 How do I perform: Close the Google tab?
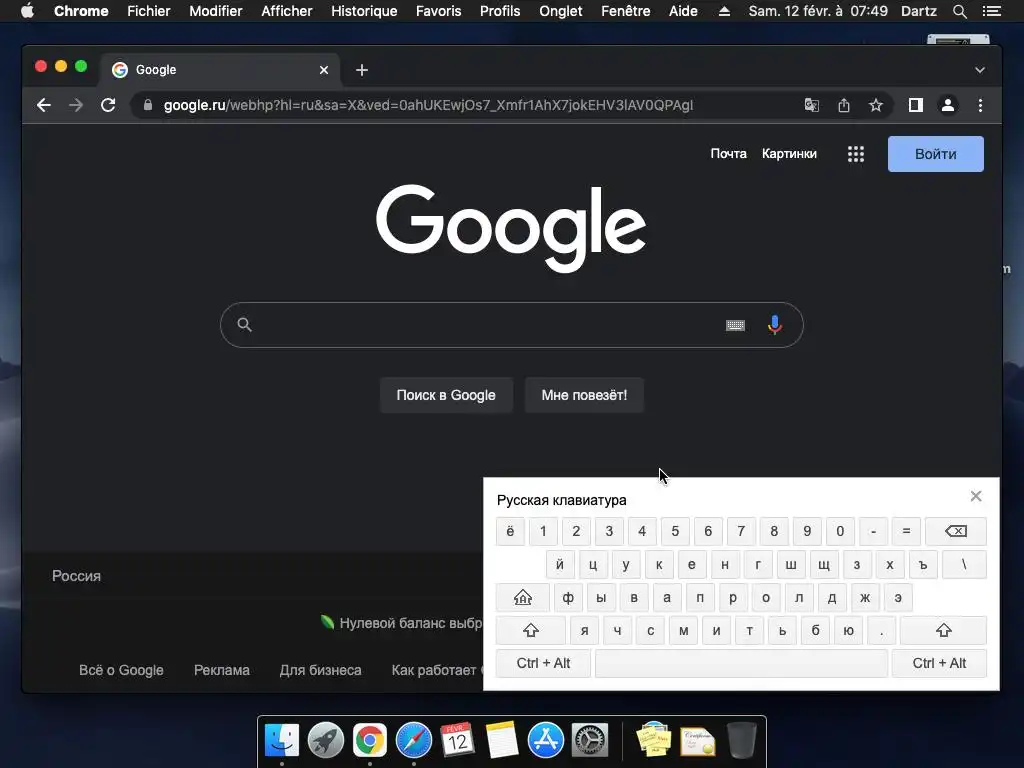pyautogui.click(x=324, y=70)
